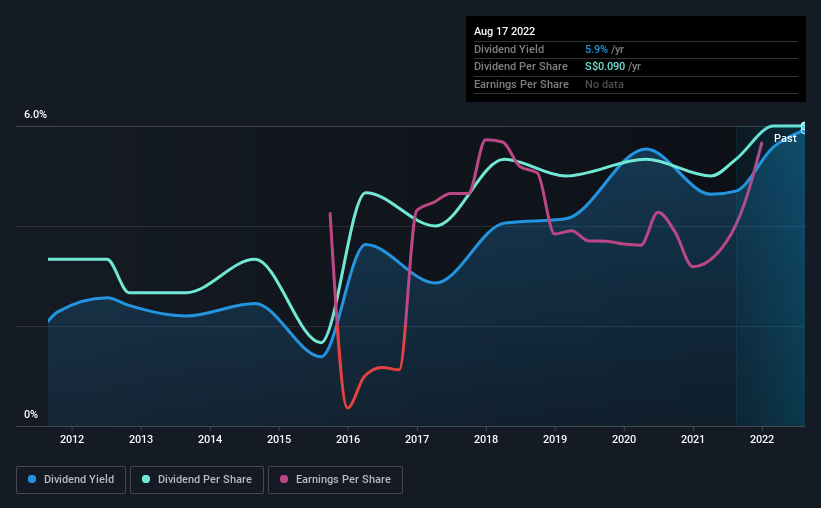Click the Aug 17 2022 tooltip date

click(504, 31)
